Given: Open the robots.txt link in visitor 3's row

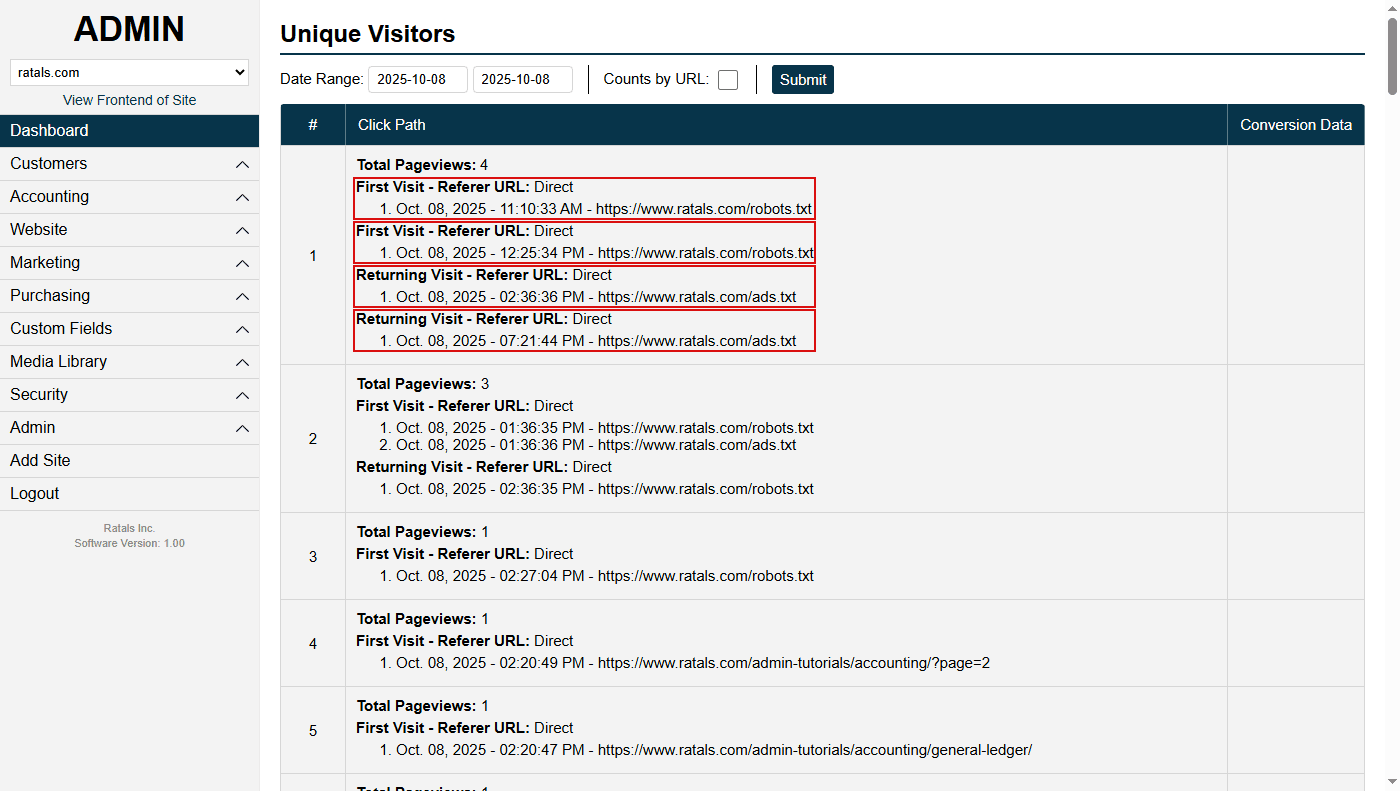Looking at the screenshot, I should (705, 575).
